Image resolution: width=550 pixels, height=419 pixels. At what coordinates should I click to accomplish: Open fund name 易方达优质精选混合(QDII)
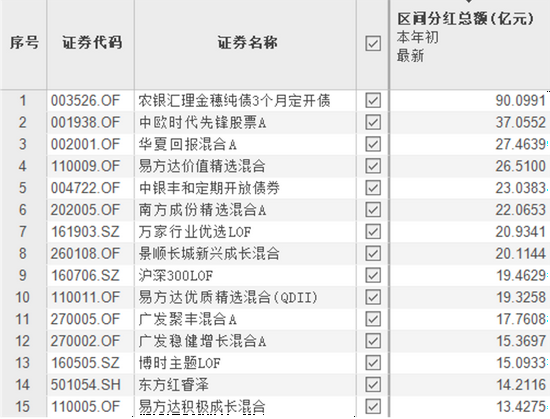point(228,297)
